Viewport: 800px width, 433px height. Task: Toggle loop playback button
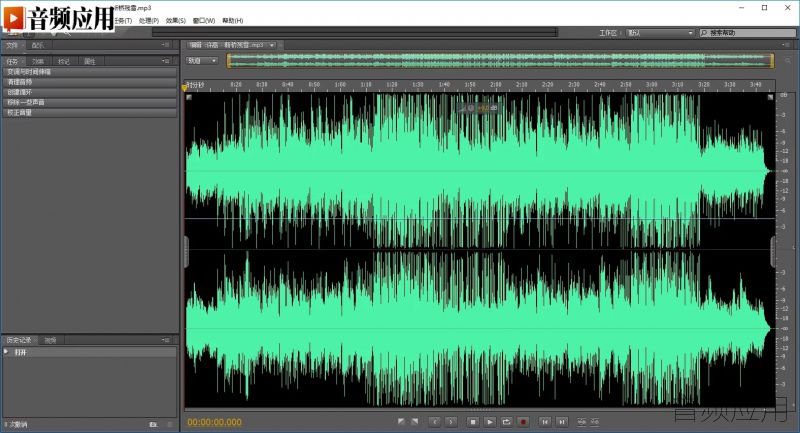point(506,422)
